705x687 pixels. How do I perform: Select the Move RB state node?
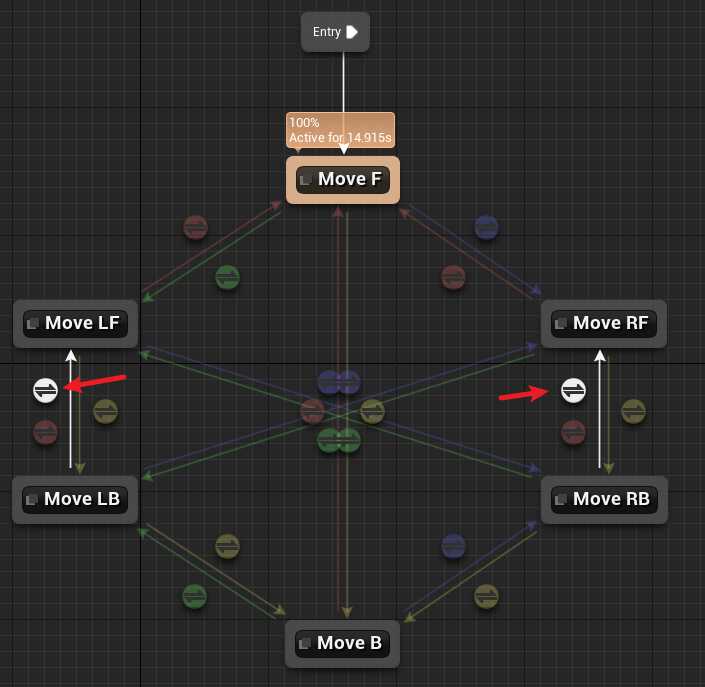[604, 500]
